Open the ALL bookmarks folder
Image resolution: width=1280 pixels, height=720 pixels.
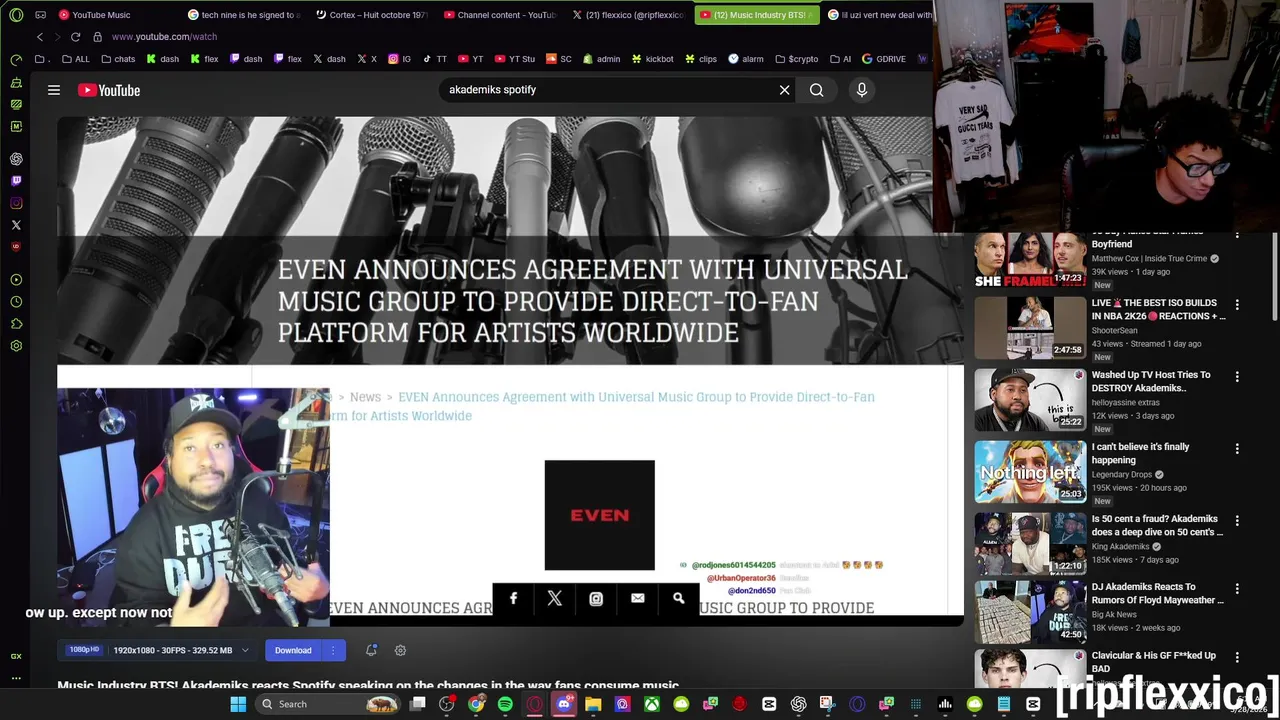point(76,59)
